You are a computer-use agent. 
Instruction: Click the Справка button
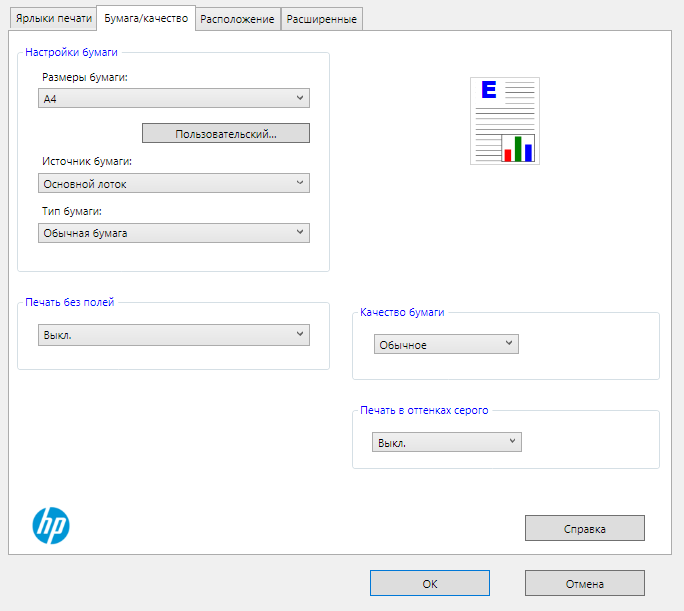coord(585,528)
